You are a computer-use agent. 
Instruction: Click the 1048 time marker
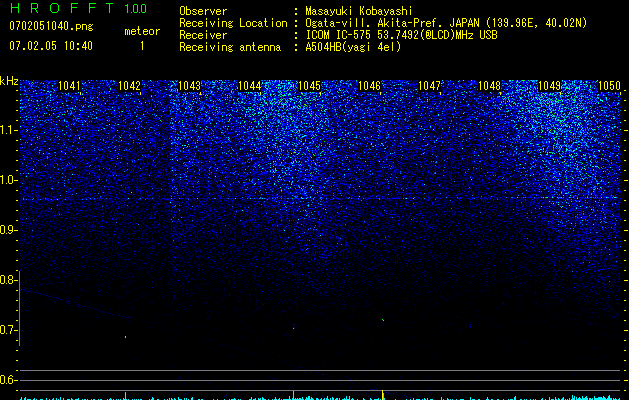490,86
